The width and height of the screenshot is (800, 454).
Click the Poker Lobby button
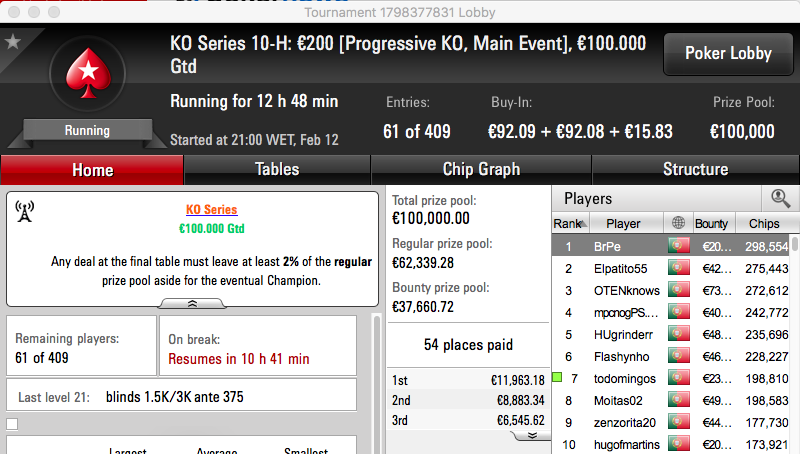[x=728, y=54]
